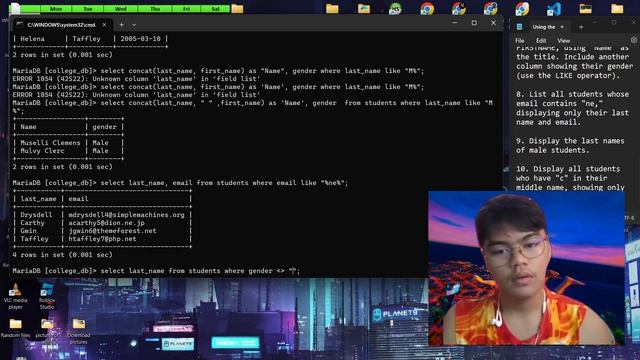Open the Notepad Edit menu
The width and height of the screenshot is (640, 360).
pyautogui.click(x=541, y=40)
